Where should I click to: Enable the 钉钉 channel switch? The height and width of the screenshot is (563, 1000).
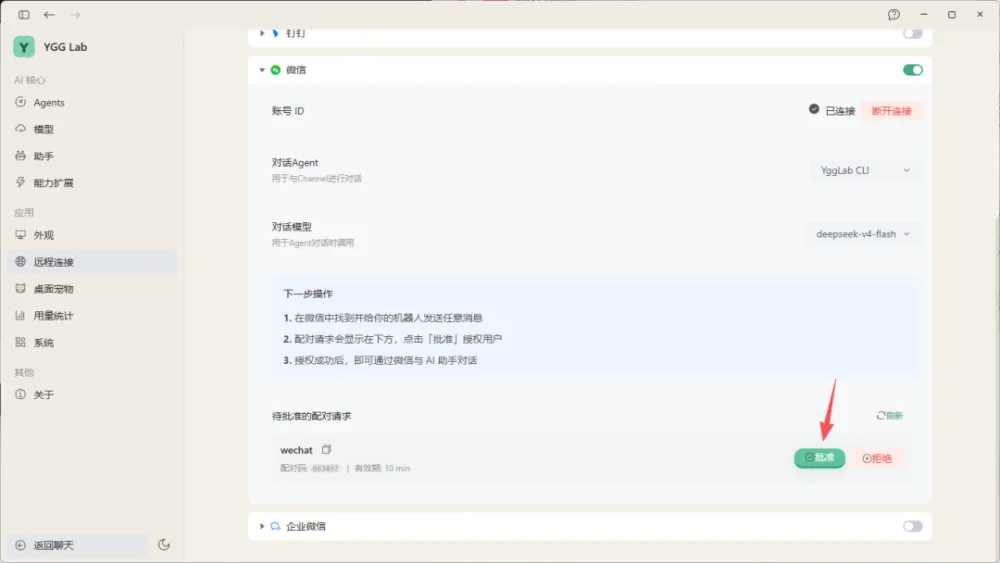tap(913, 33)
